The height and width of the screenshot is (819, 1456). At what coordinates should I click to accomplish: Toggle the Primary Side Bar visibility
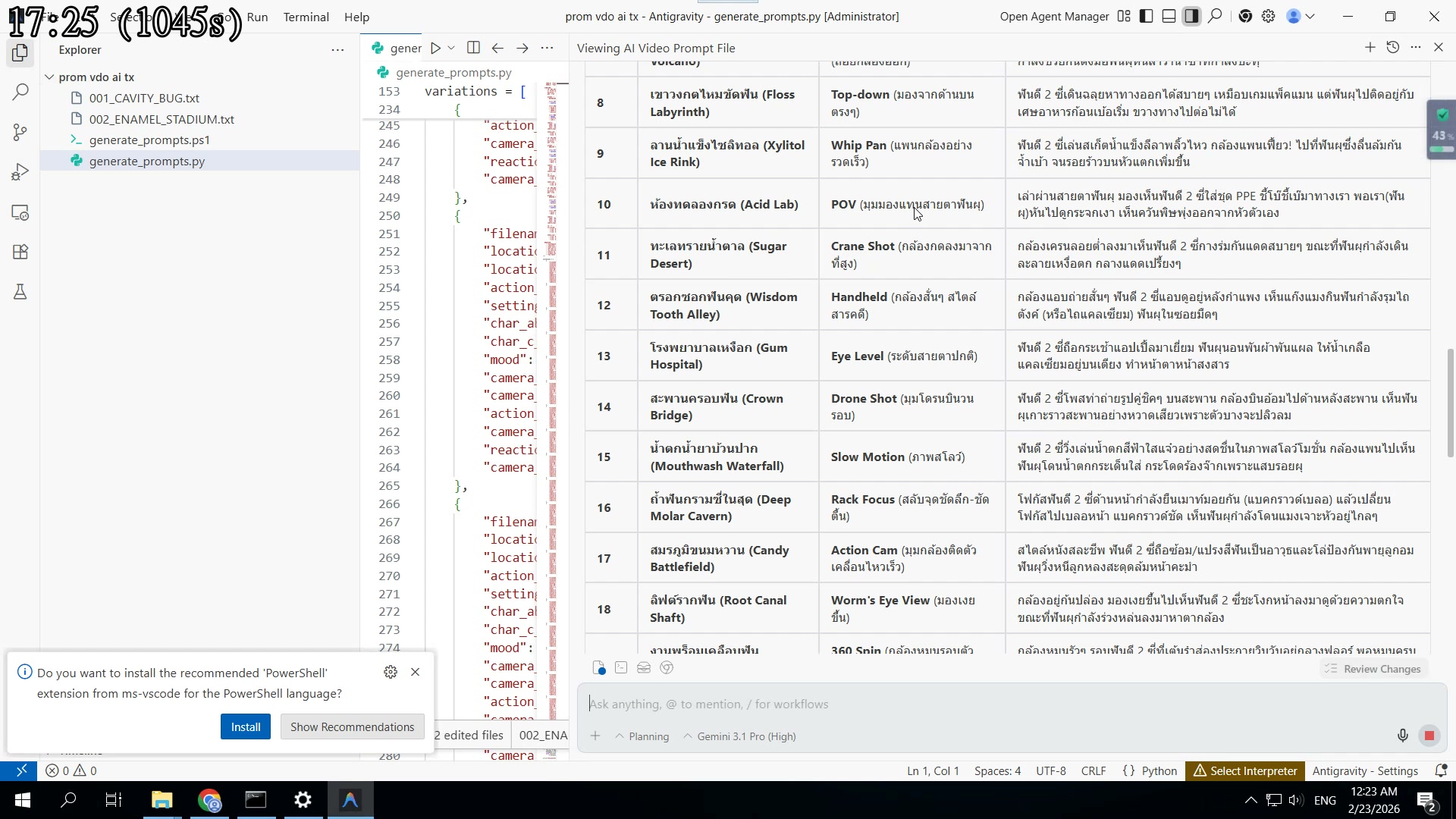(1146, 16)
